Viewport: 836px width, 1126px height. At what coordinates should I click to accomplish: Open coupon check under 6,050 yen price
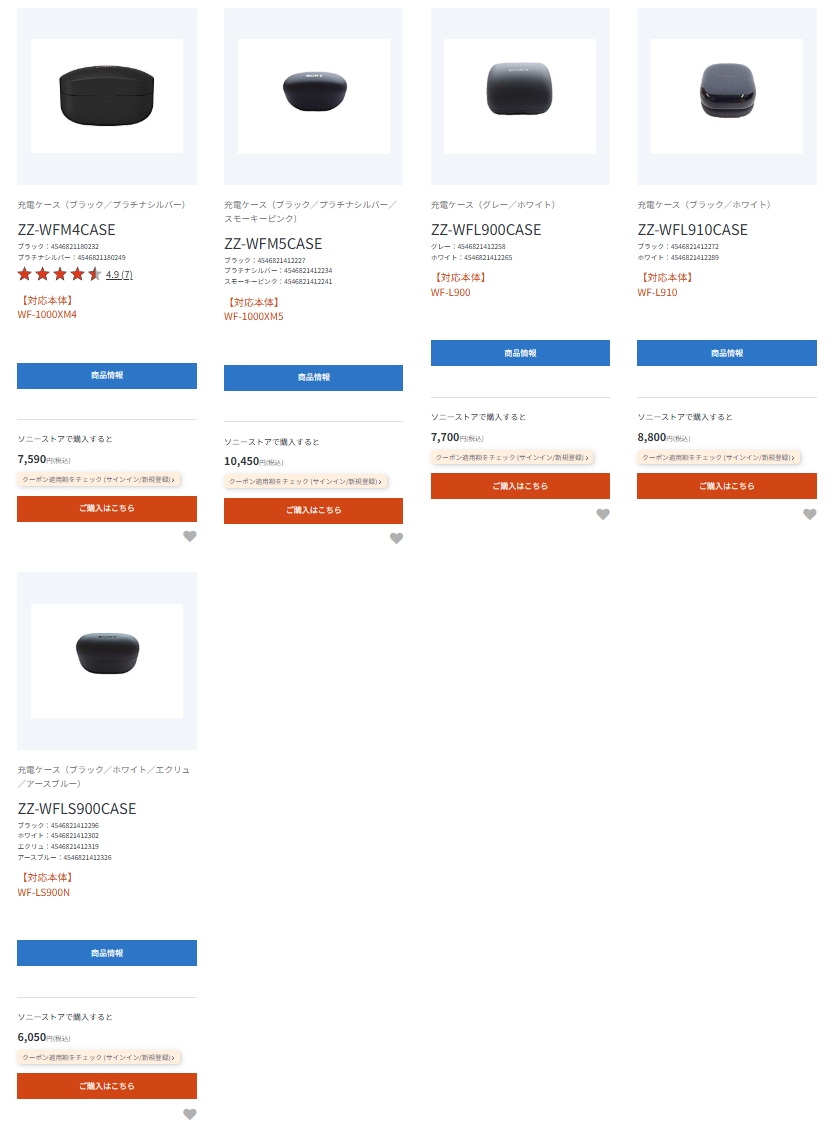point(99,1057)
